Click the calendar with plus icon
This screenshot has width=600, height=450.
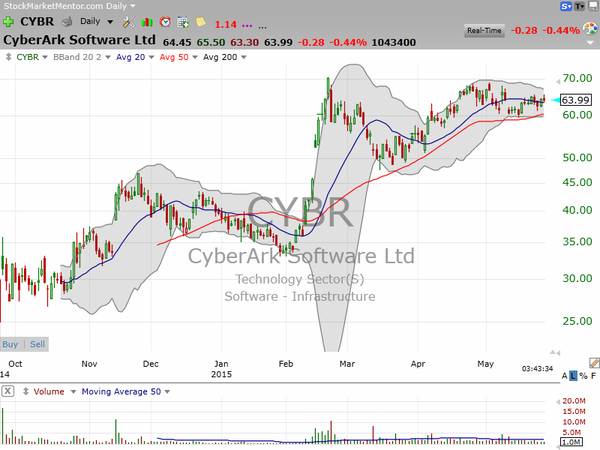[x=183, y=22]
